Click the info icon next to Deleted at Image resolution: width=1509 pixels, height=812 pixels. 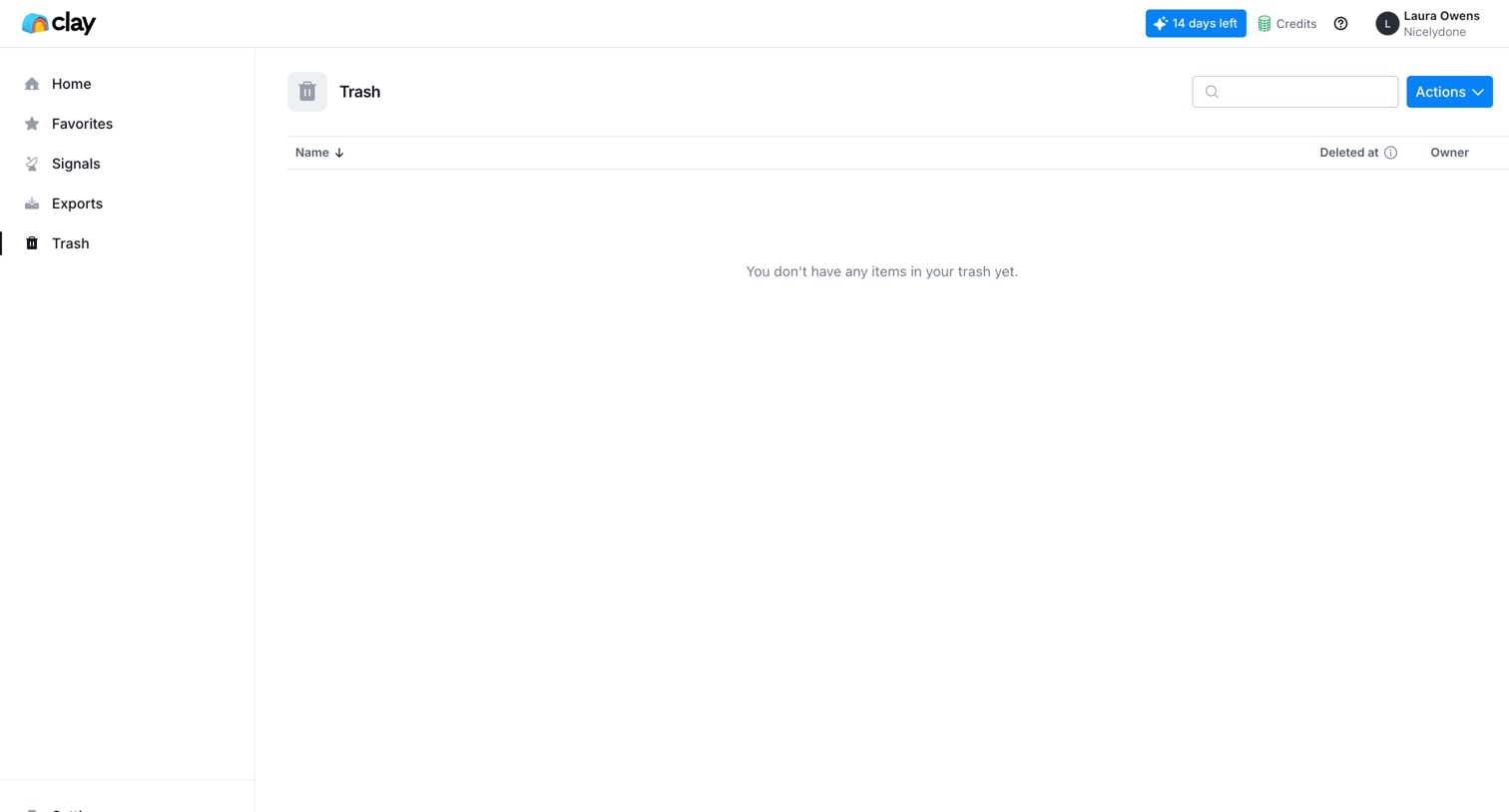click(1390, 153)
